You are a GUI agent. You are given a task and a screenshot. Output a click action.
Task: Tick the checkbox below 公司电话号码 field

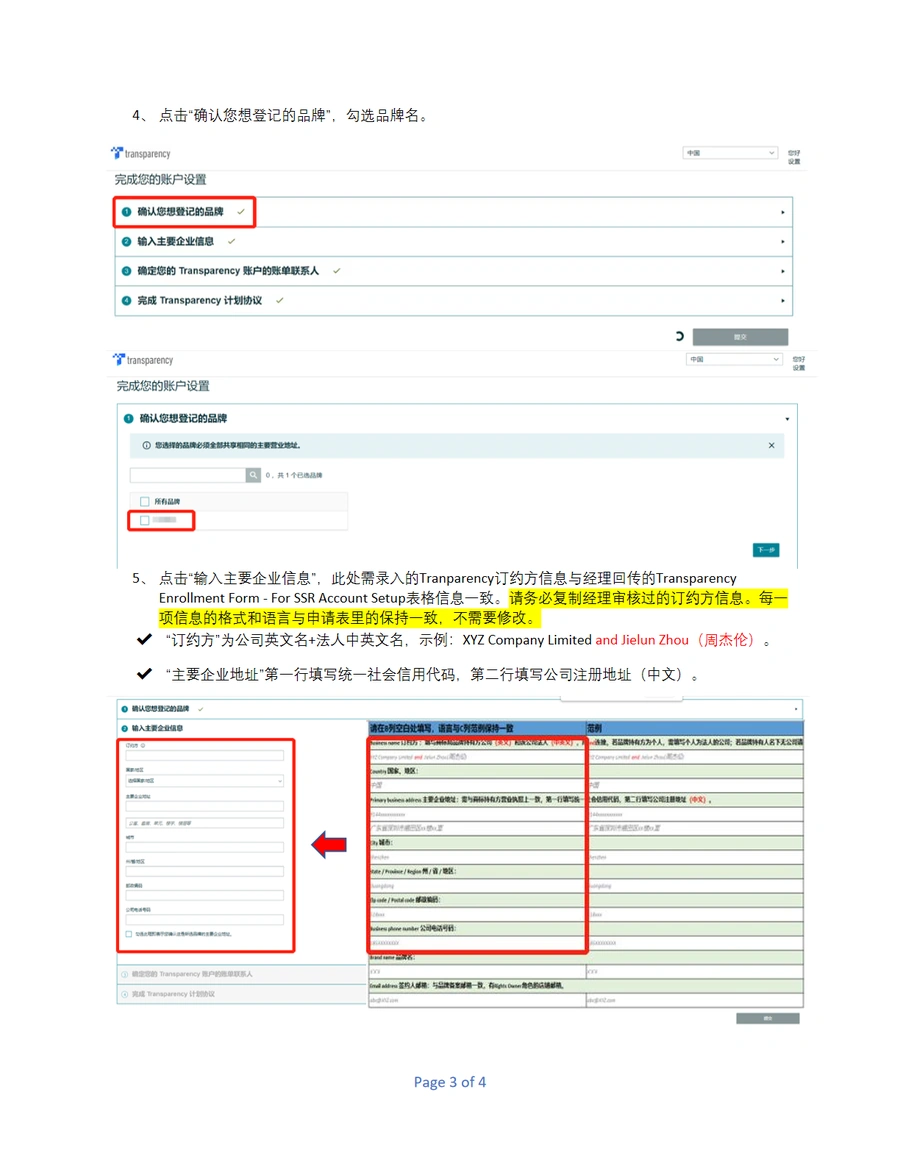pyautogui.click(x=129, y=934)
